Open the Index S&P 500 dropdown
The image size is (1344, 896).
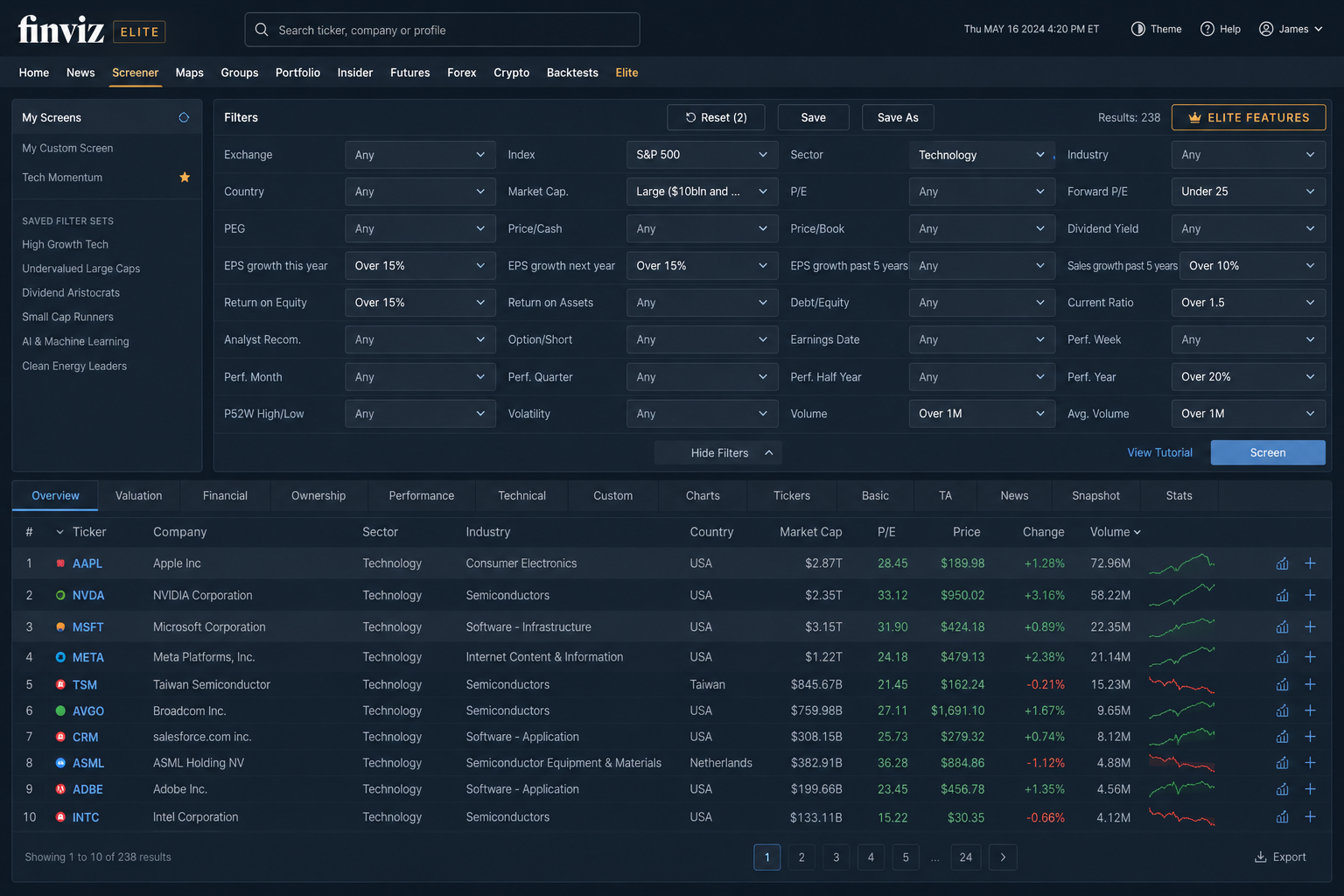(702, 155)
